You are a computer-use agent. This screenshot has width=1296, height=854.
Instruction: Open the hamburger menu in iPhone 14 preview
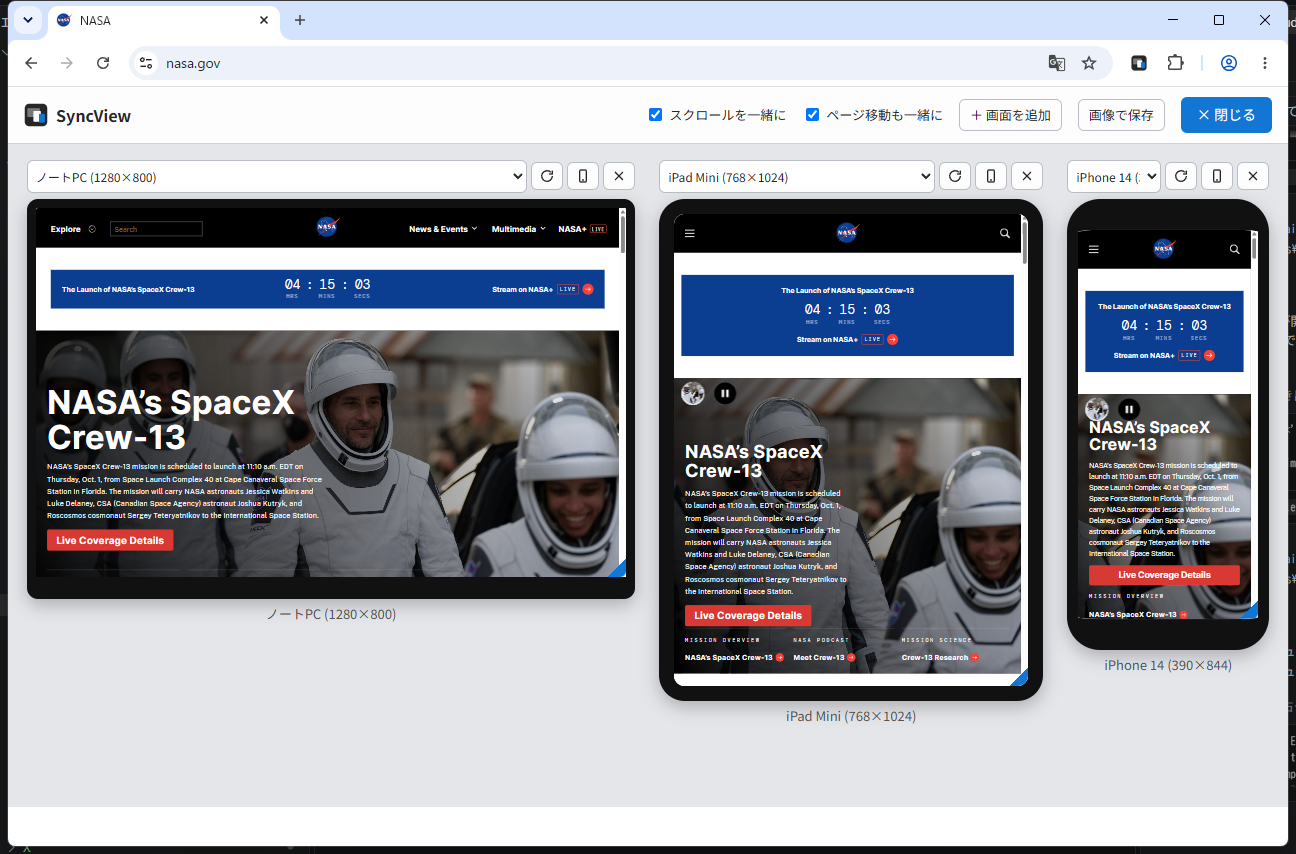pos(1093,249)
